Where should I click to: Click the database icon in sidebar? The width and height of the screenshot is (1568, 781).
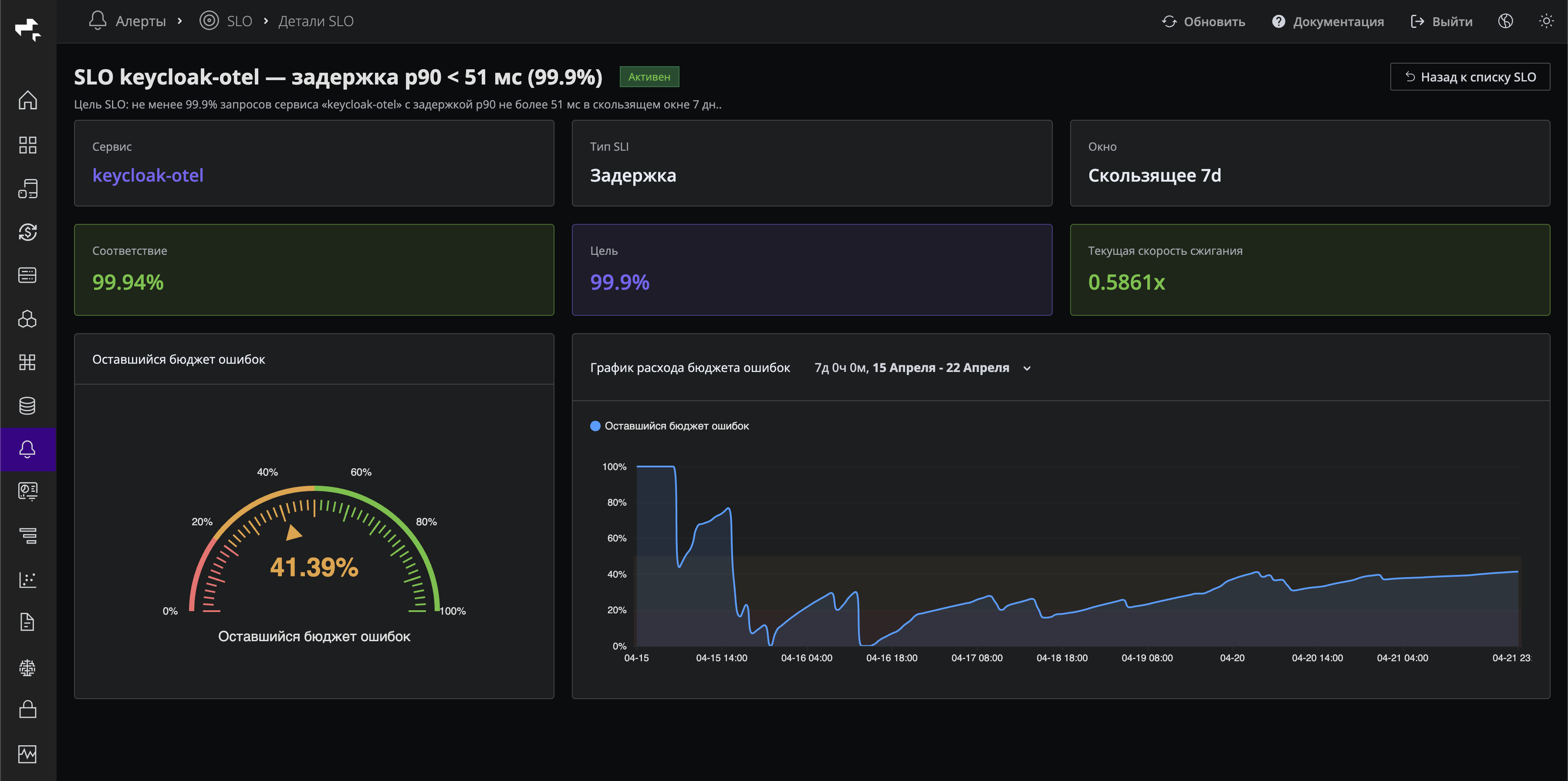click(x=27, y=406)
